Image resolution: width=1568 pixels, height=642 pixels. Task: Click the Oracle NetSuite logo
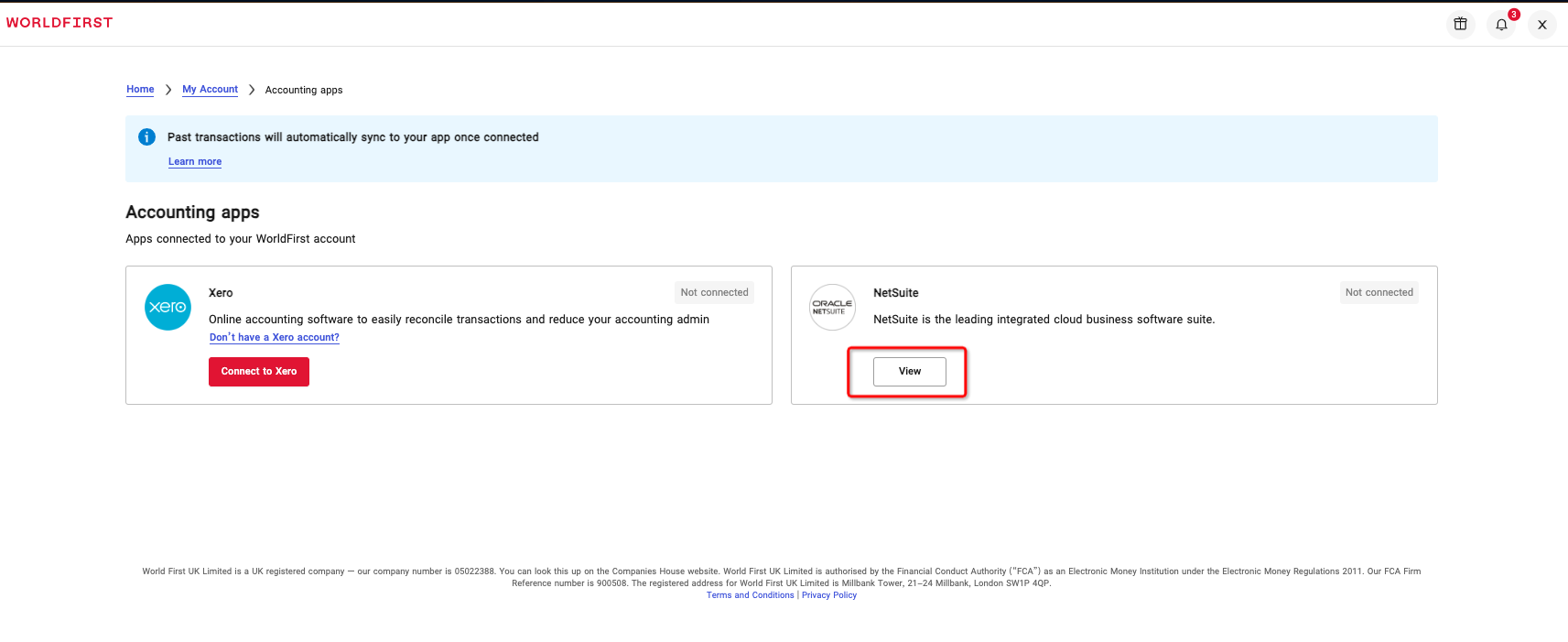tap(832, 307)
